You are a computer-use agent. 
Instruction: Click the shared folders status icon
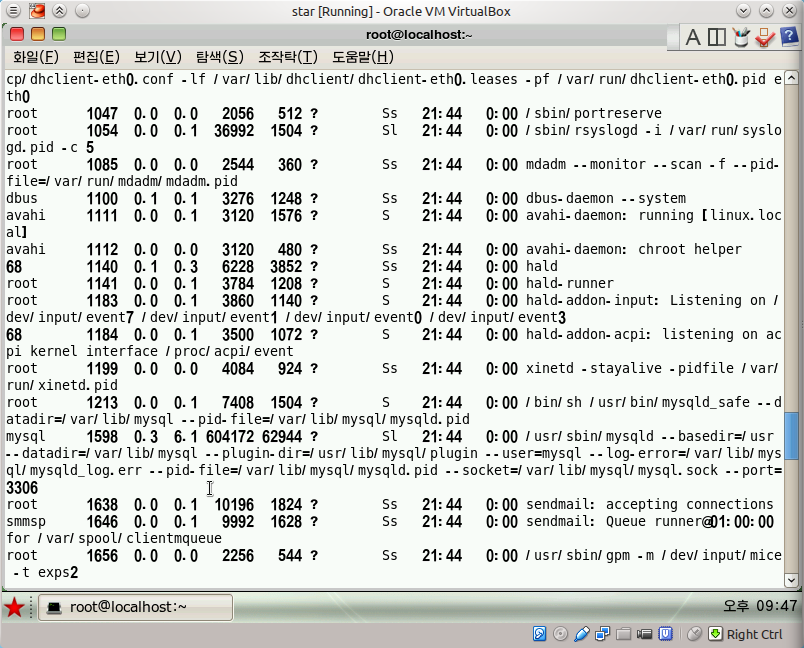624,634
